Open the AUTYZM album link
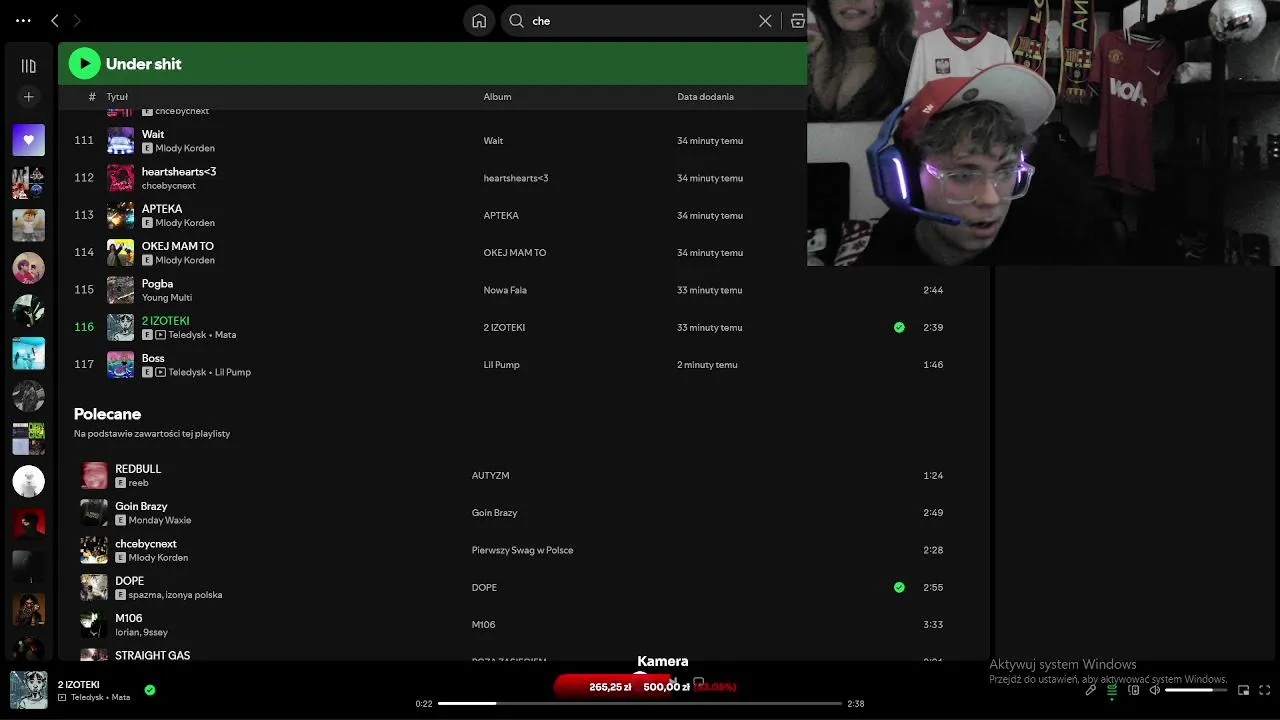Image resolution: width=1280 pixels, height=720 pixels. [x=490, y=476]
